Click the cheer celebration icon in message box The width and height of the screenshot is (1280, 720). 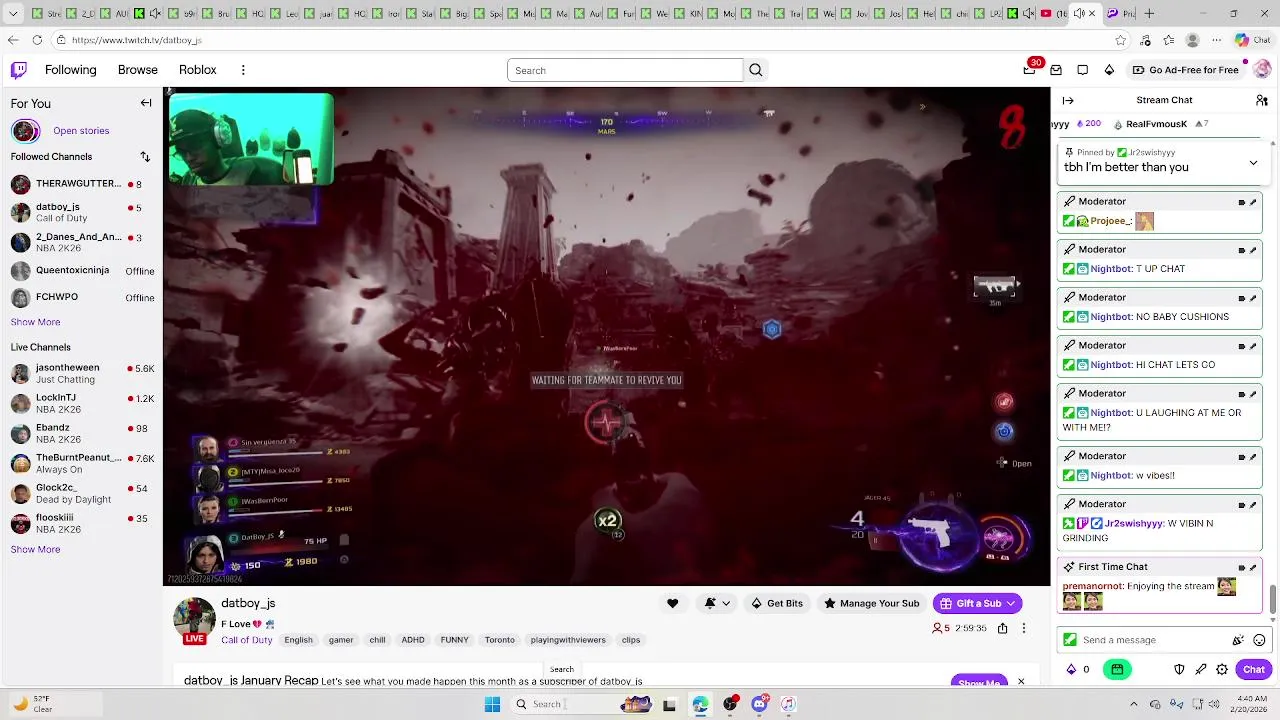(1238, 640)
